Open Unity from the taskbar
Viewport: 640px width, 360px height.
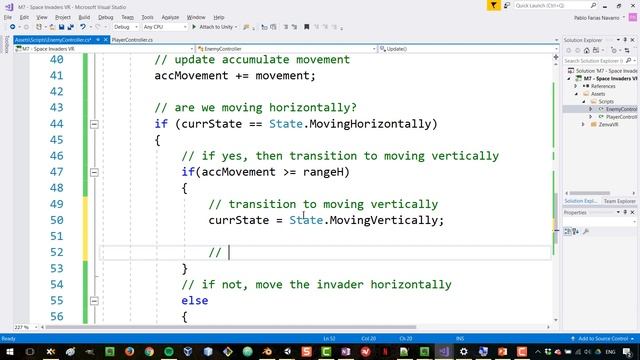(x=287, y=351)
